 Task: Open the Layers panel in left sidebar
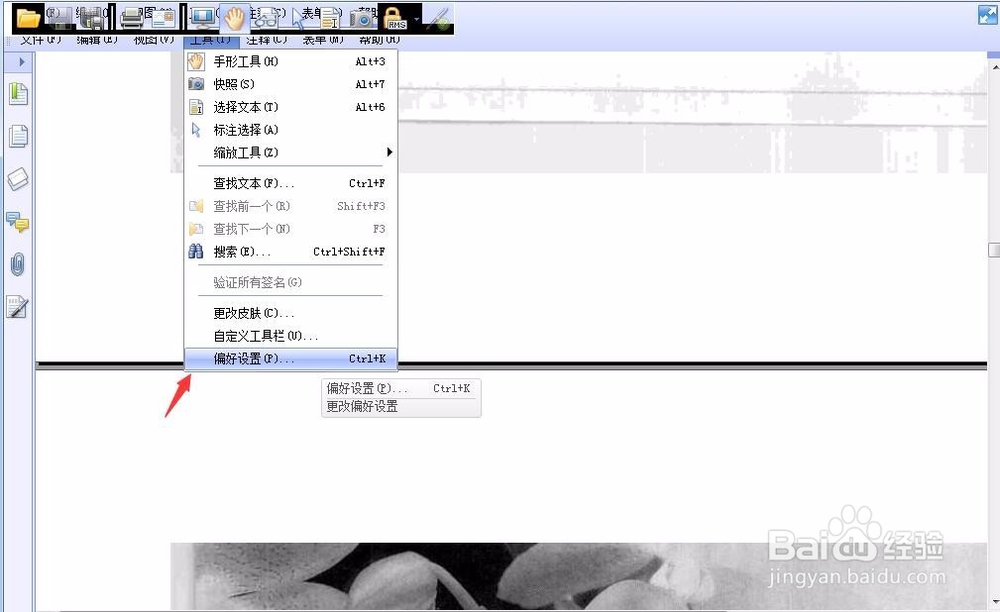point(18,179)
